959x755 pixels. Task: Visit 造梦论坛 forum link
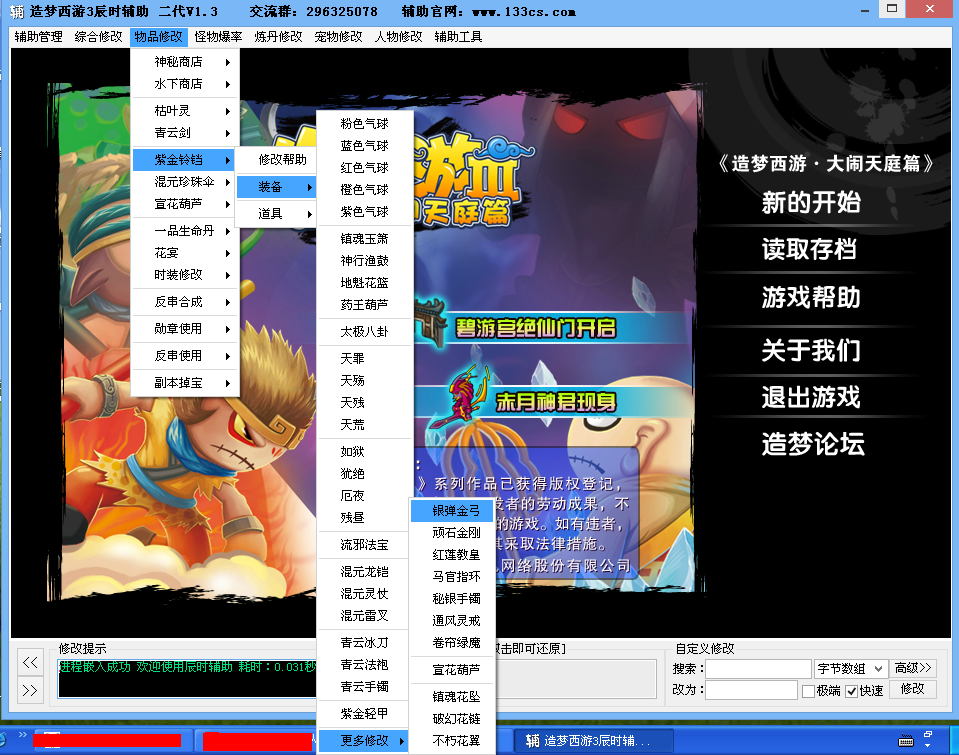(x=813, y=445)
